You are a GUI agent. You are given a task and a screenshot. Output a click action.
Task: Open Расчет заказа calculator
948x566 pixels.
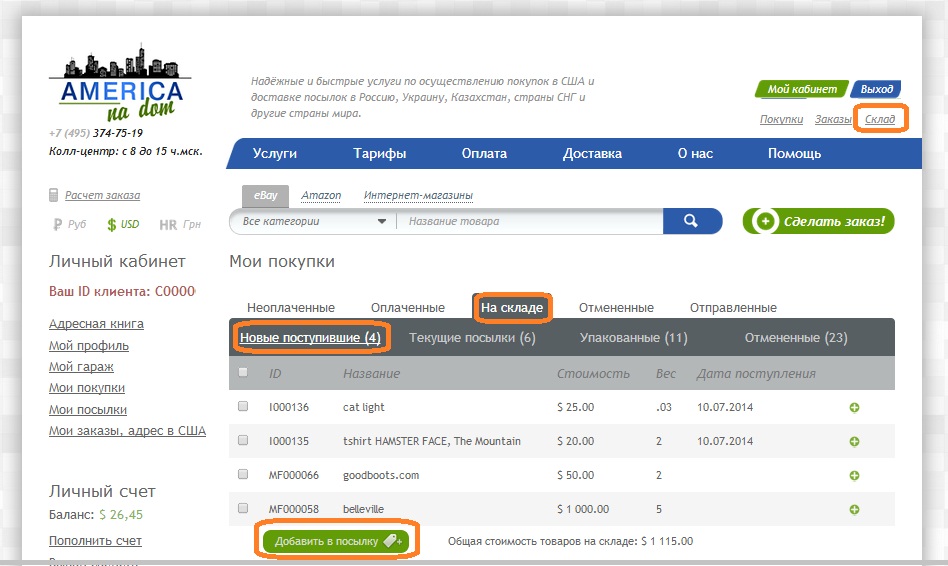pos(101,195)
